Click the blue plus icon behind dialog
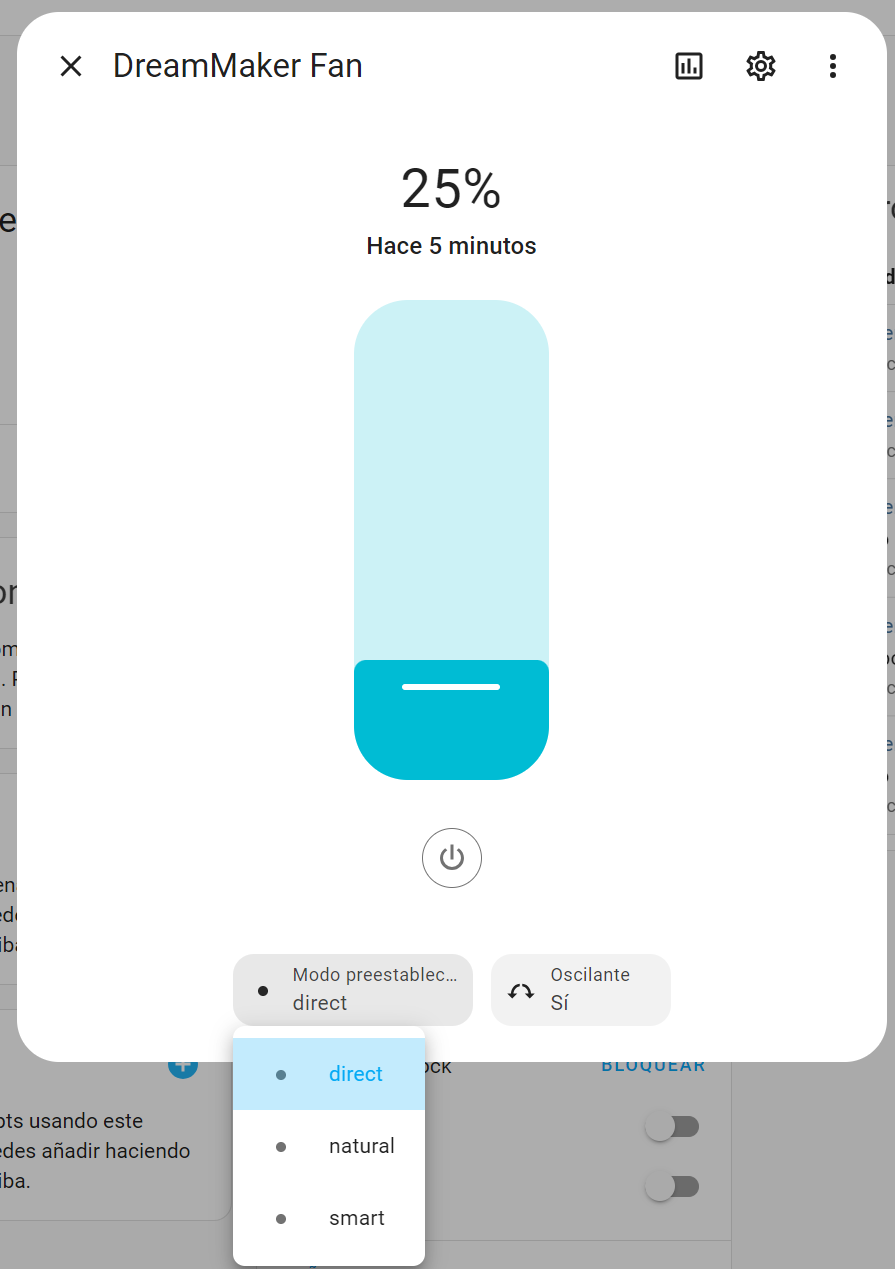The width and height of the screenshot is (895, 1269). (183, 1065)
